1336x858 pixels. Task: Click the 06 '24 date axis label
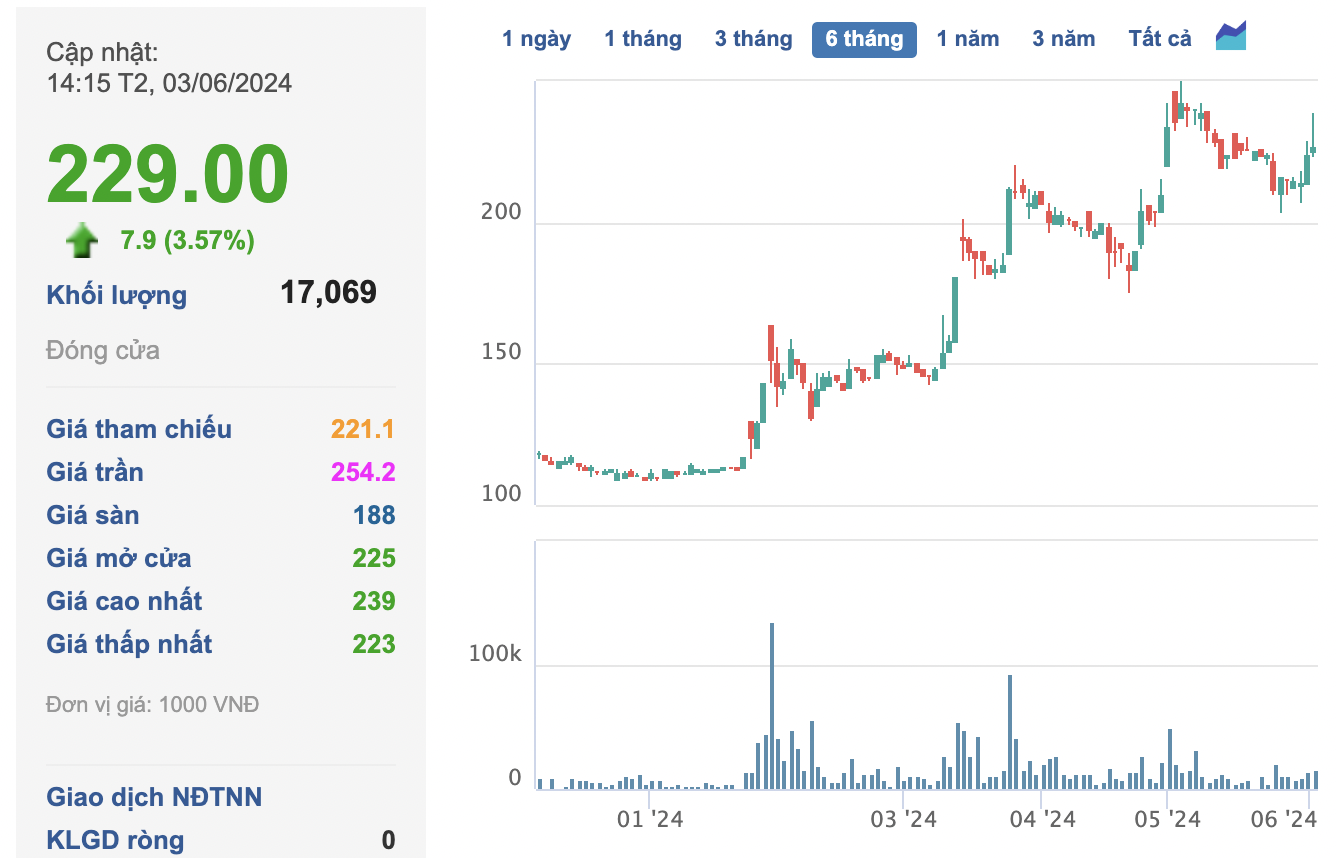1284,820
